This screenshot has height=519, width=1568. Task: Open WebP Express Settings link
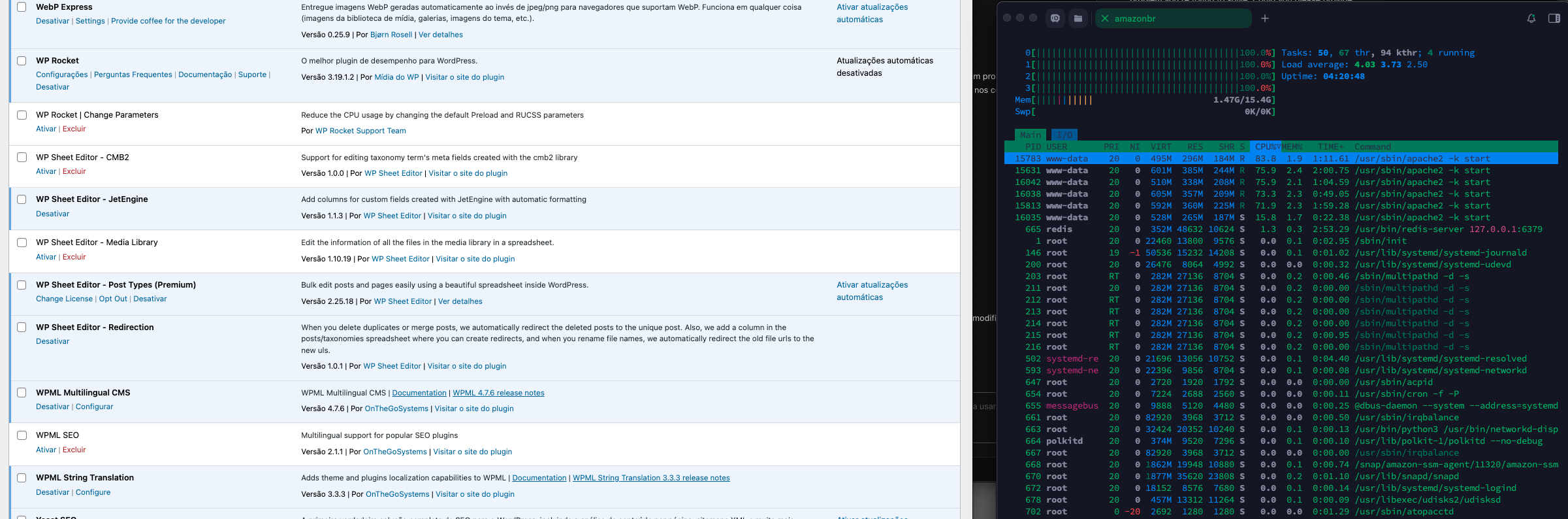tap(90, 21)
